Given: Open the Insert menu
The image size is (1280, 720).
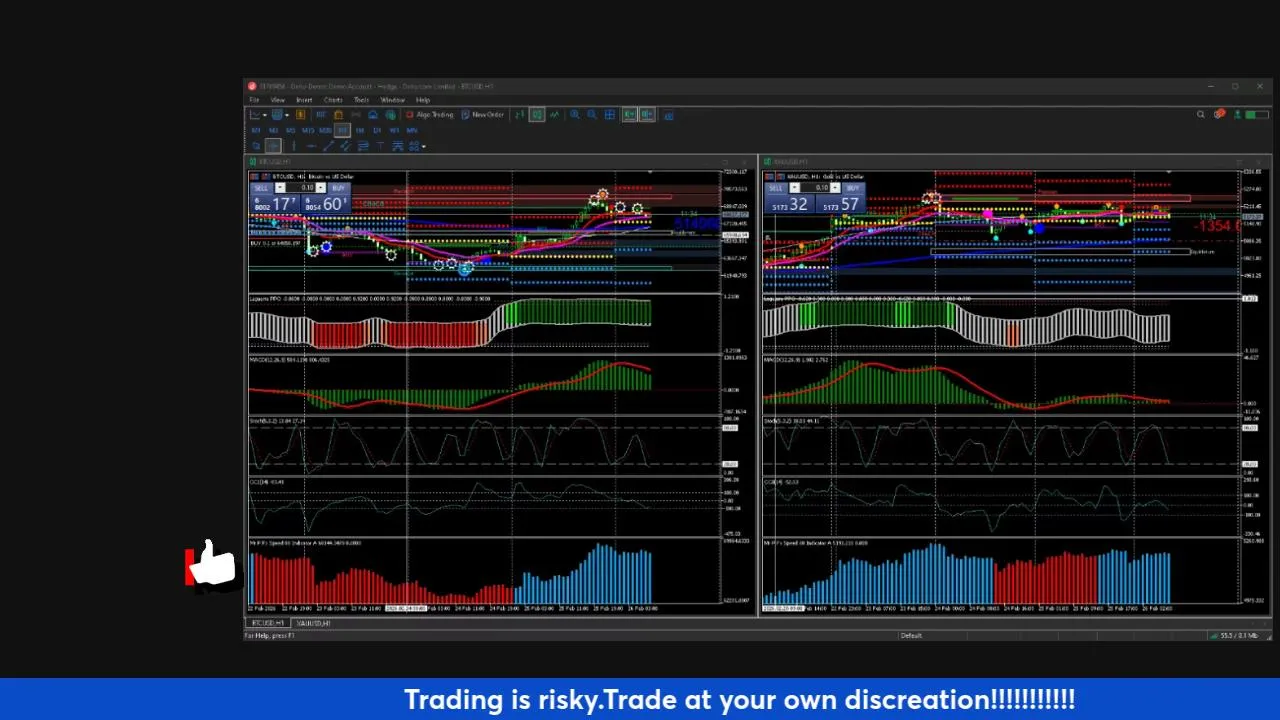Looking at the screenshot, I should [304, 100].
